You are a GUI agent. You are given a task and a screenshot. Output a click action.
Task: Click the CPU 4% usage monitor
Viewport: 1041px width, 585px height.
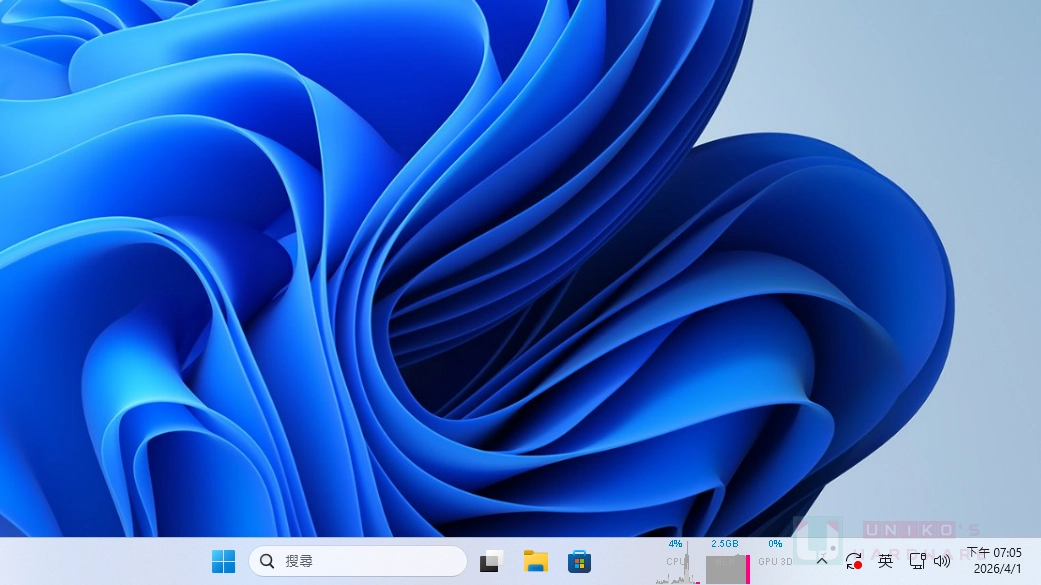coord(677,562)
